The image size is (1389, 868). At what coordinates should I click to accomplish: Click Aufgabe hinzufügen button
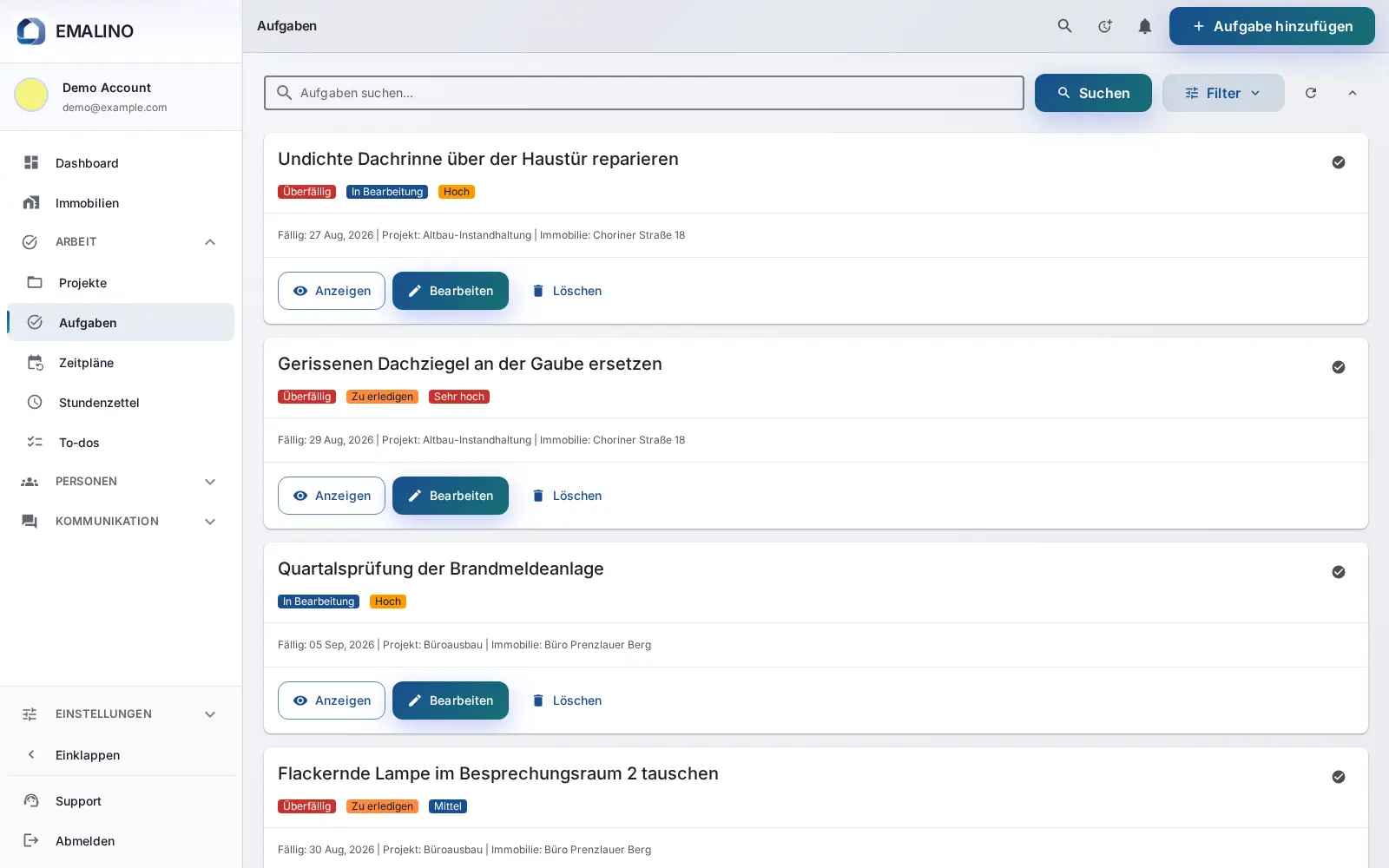pos(1272,26)
